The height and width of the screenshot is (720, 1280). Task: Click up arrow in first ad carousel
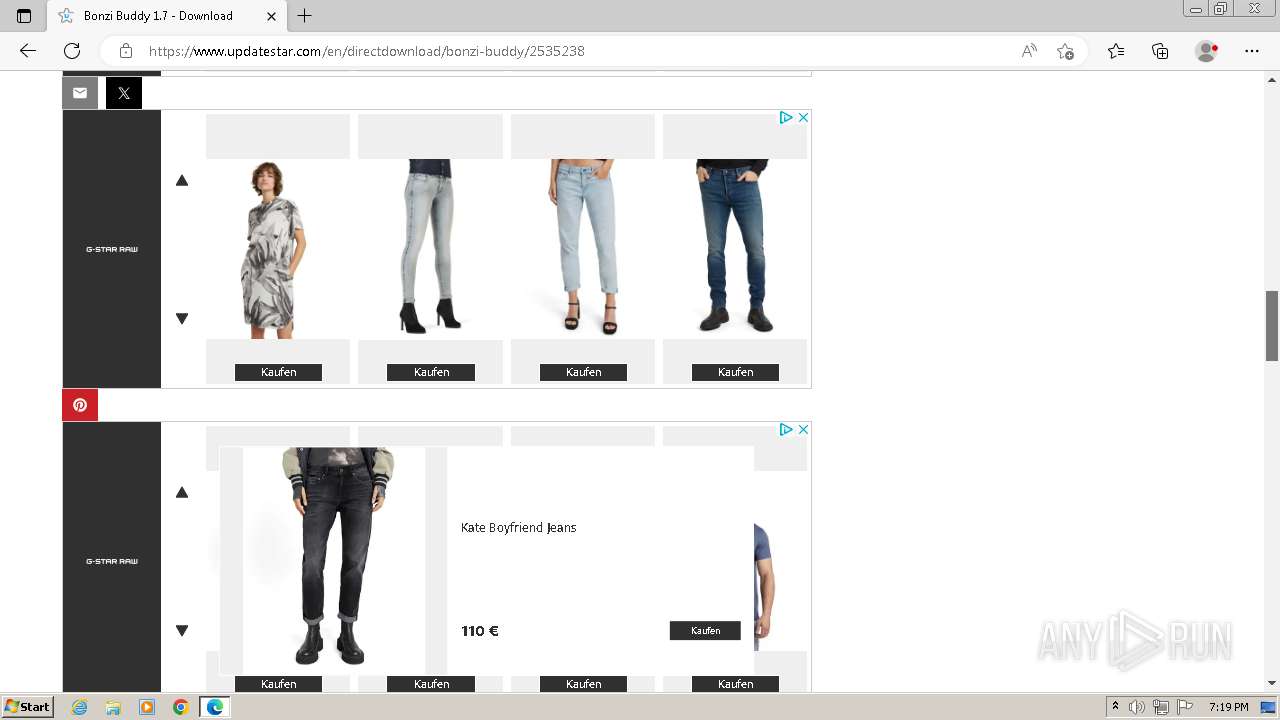[182, 181]
